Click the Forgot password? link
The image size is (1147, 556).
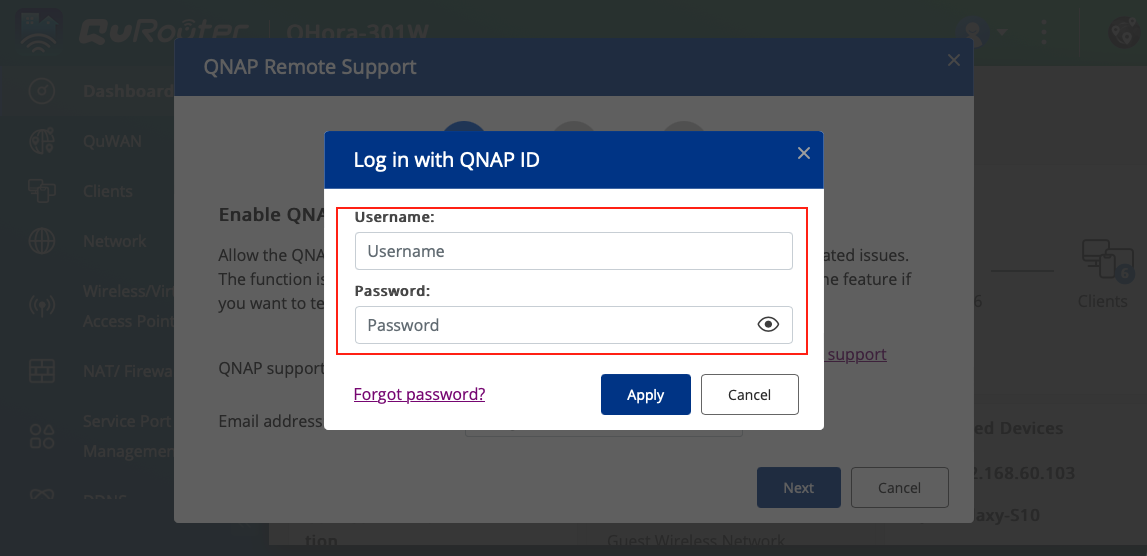tap(419, 394)
